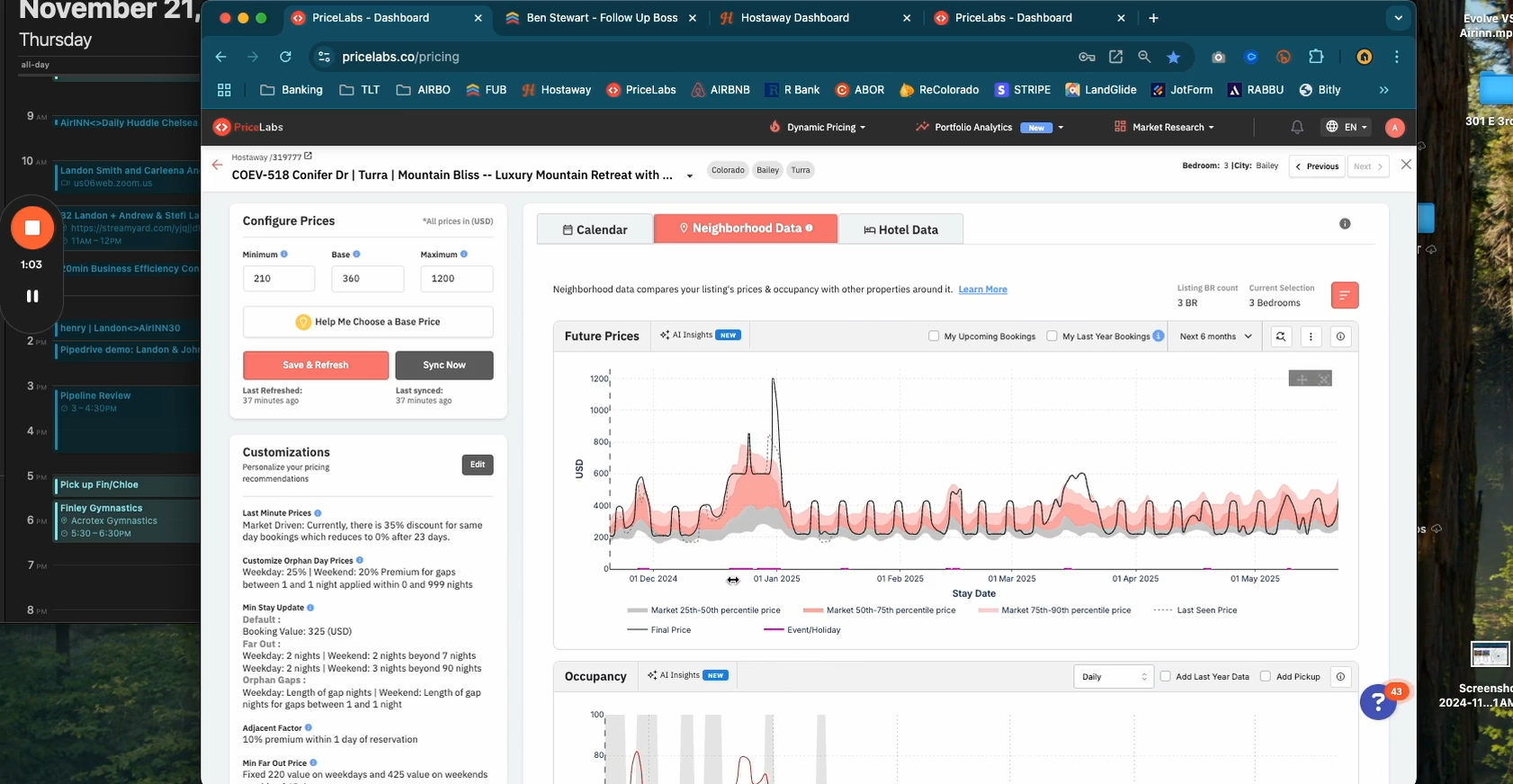
Task: Click the refresh icon in Future Prices
Action: coord(1280,336)
